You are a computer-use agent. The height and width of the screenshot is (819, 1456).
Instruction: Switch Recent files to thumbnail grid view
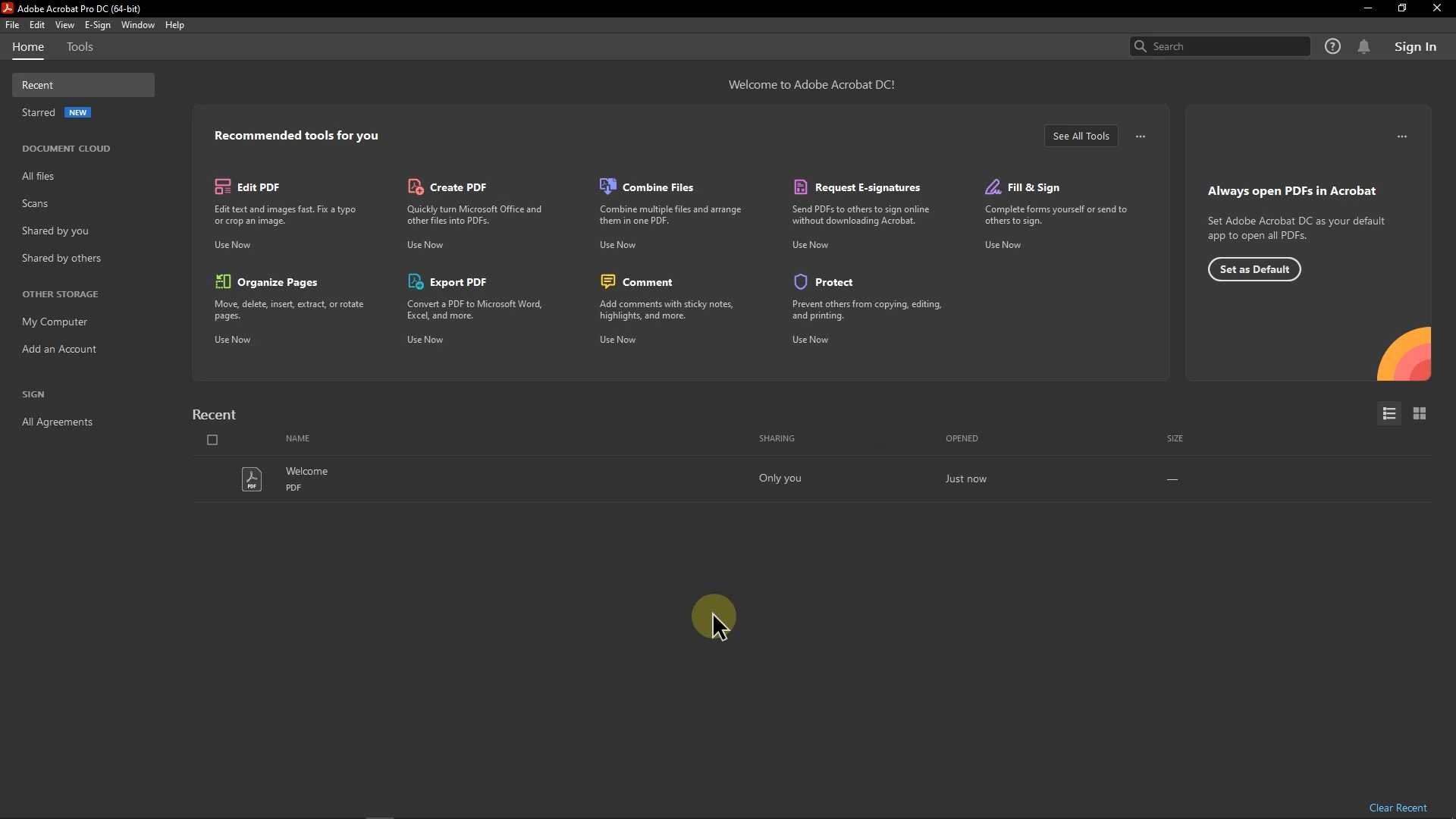click(1420, 413)
